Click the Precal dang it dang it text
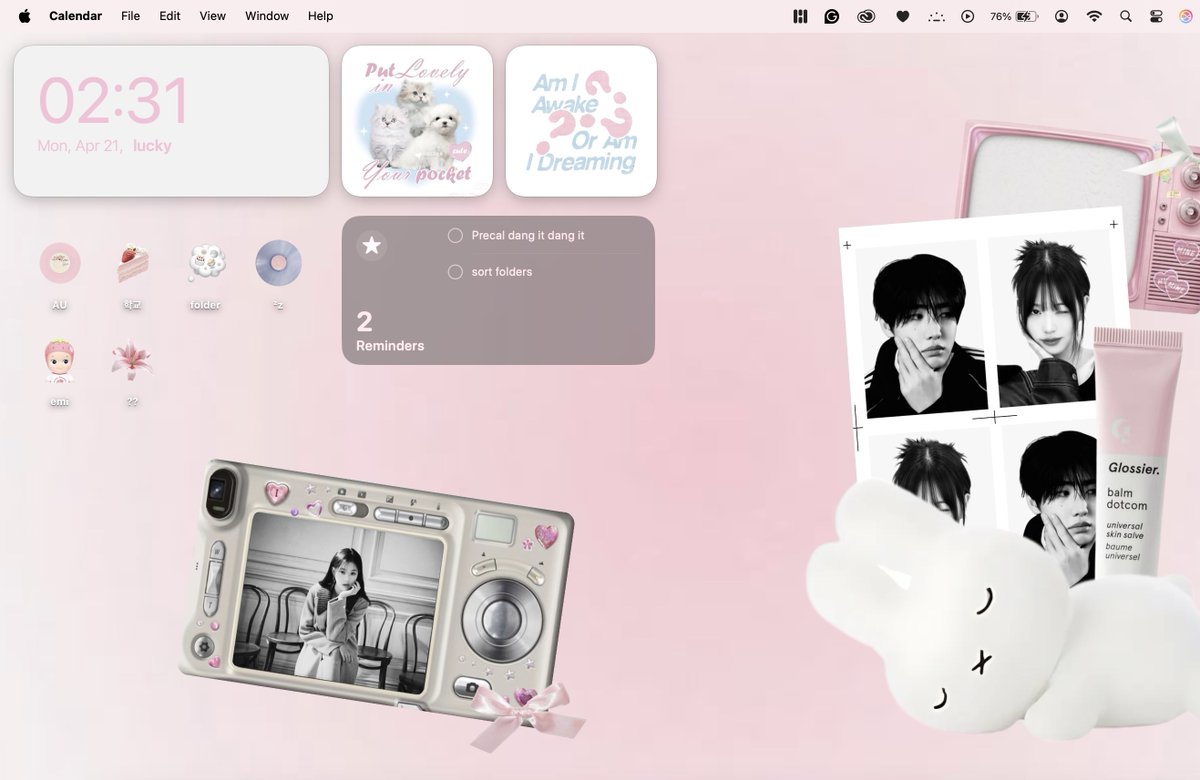Image resolution: width=1200 pixels, height=780 pixels. [528, 236]
